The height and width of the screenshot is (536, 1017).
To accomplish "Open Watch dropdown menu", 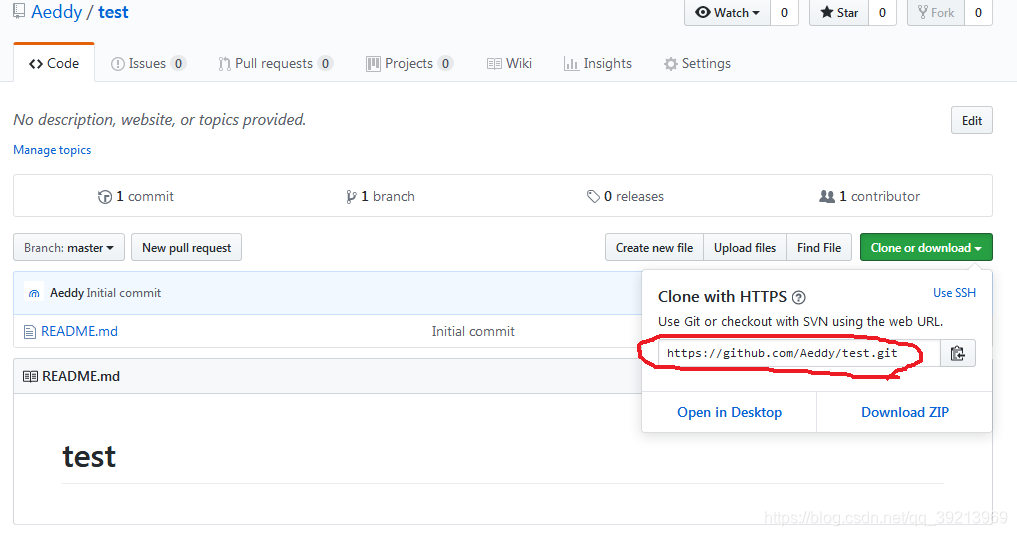I will [727, 12].
